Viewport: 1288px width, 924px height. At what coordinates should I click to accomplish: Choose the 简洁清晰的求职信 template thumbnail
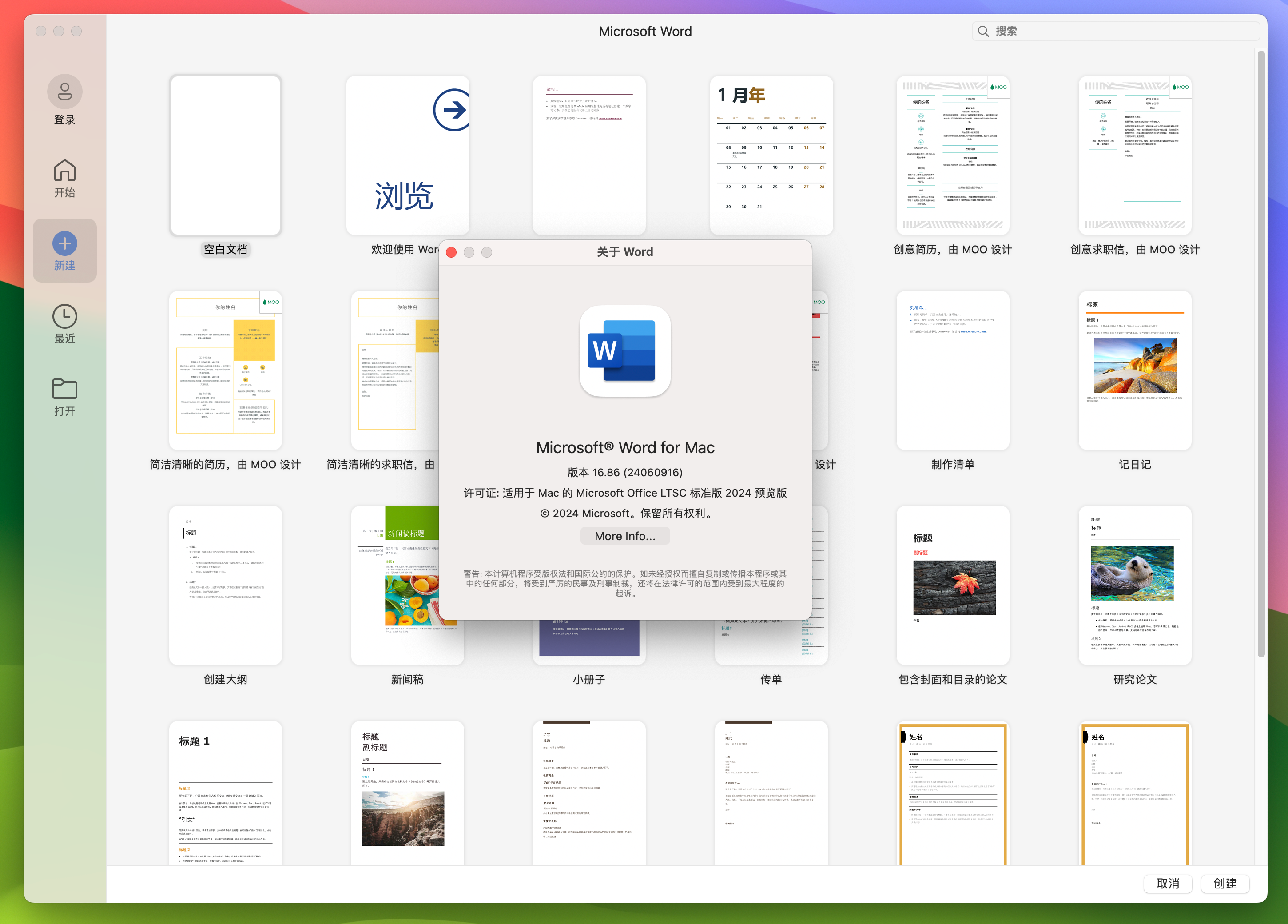tap(395, 371)
